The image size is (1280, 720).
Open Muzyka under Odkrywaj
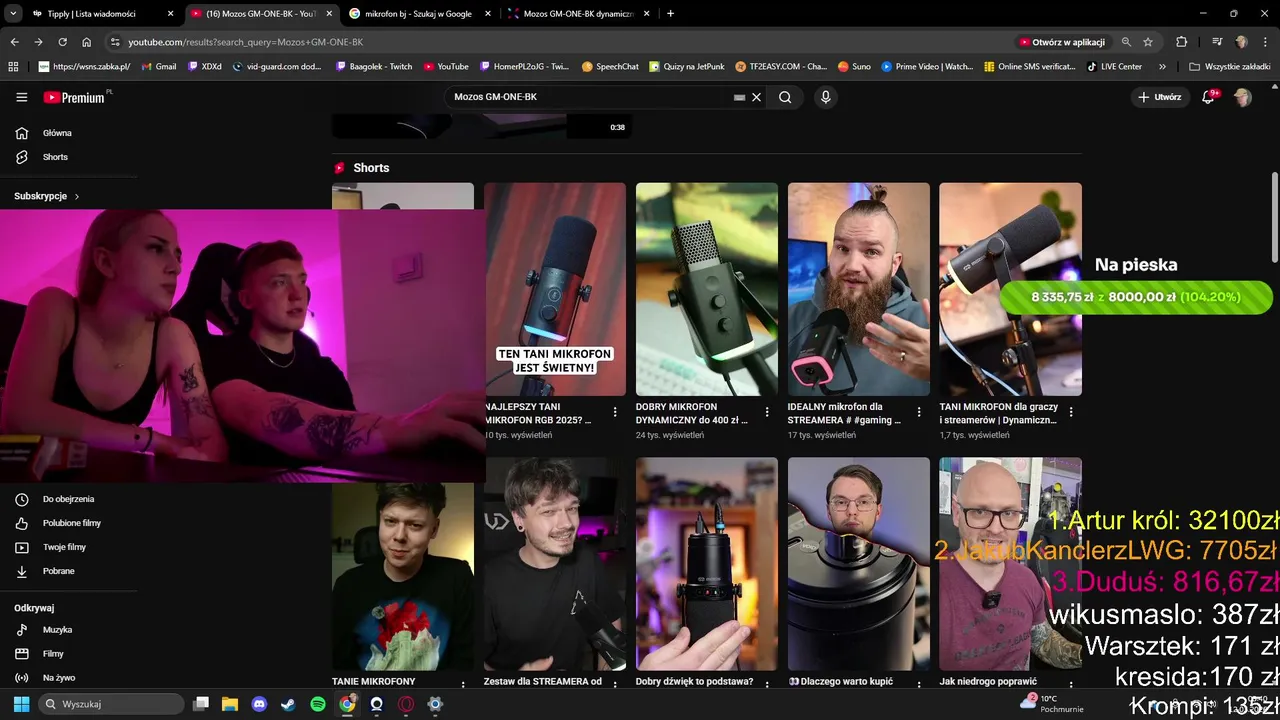click(57, 630)
